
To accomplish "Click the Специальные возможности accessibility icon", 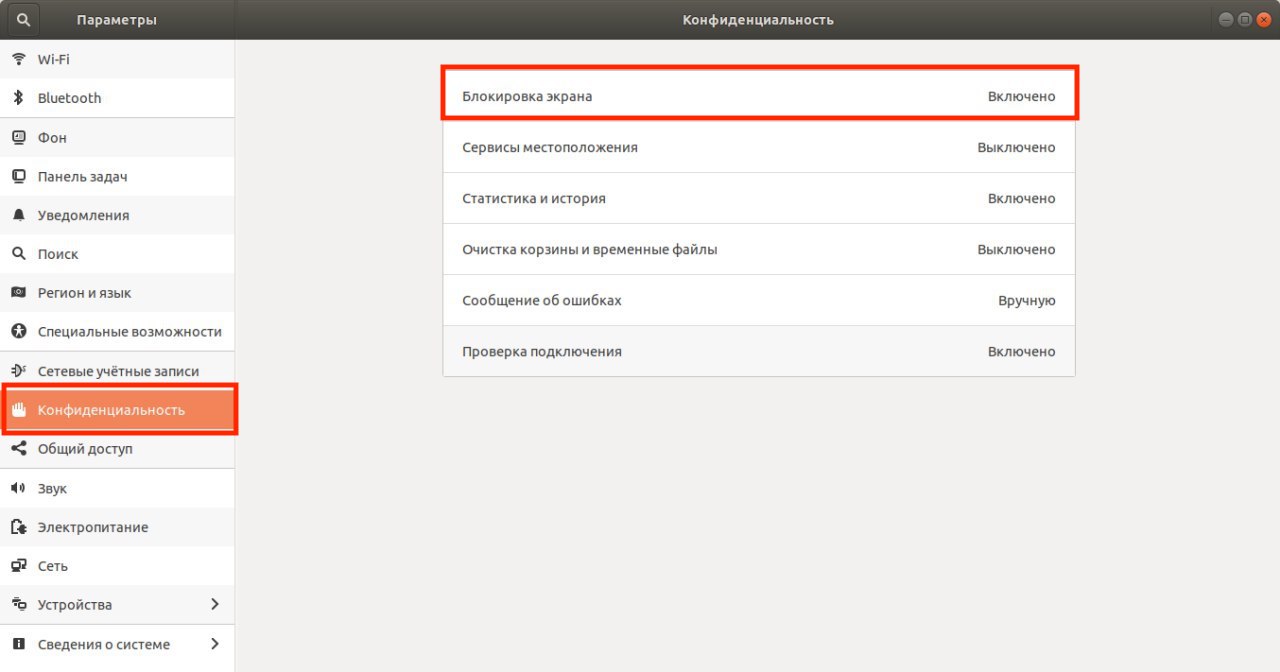I will 18,331.
